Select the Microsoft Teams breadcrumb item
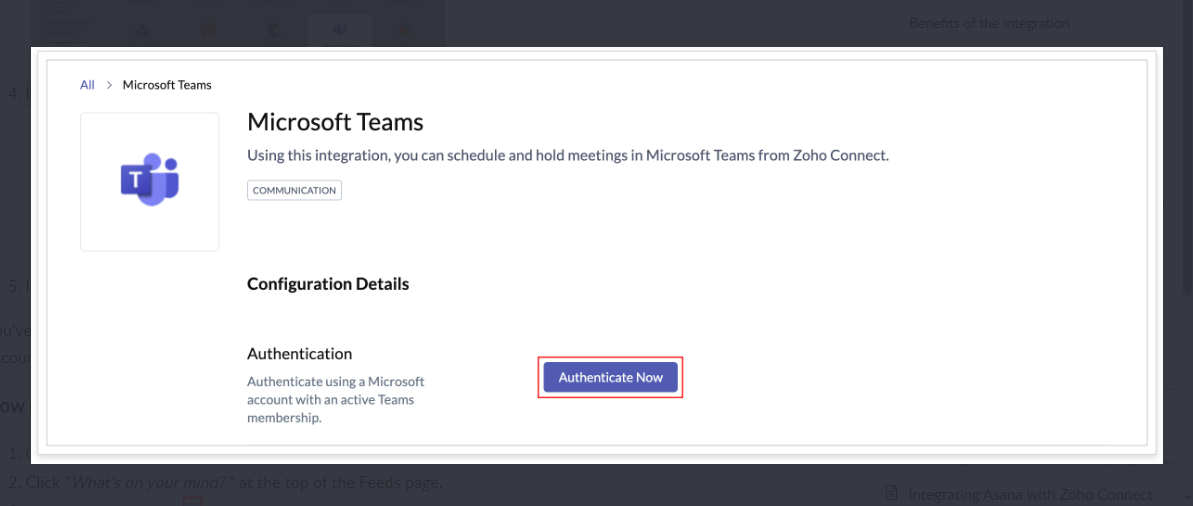 [167, 85]
